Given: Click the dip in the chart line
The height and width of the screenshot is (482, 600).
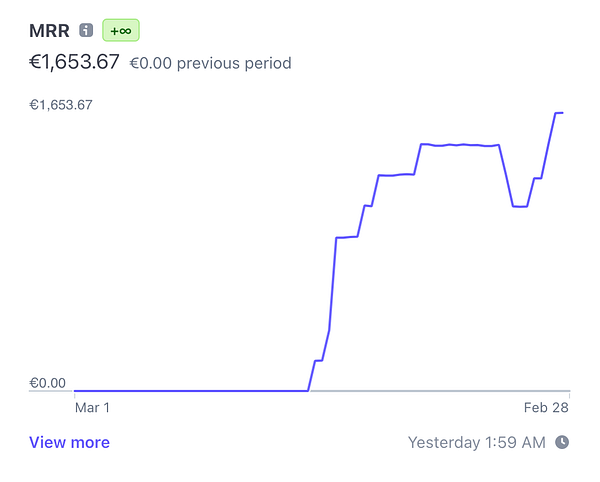Looking at the screenshot, I should [x=520, y=206].
